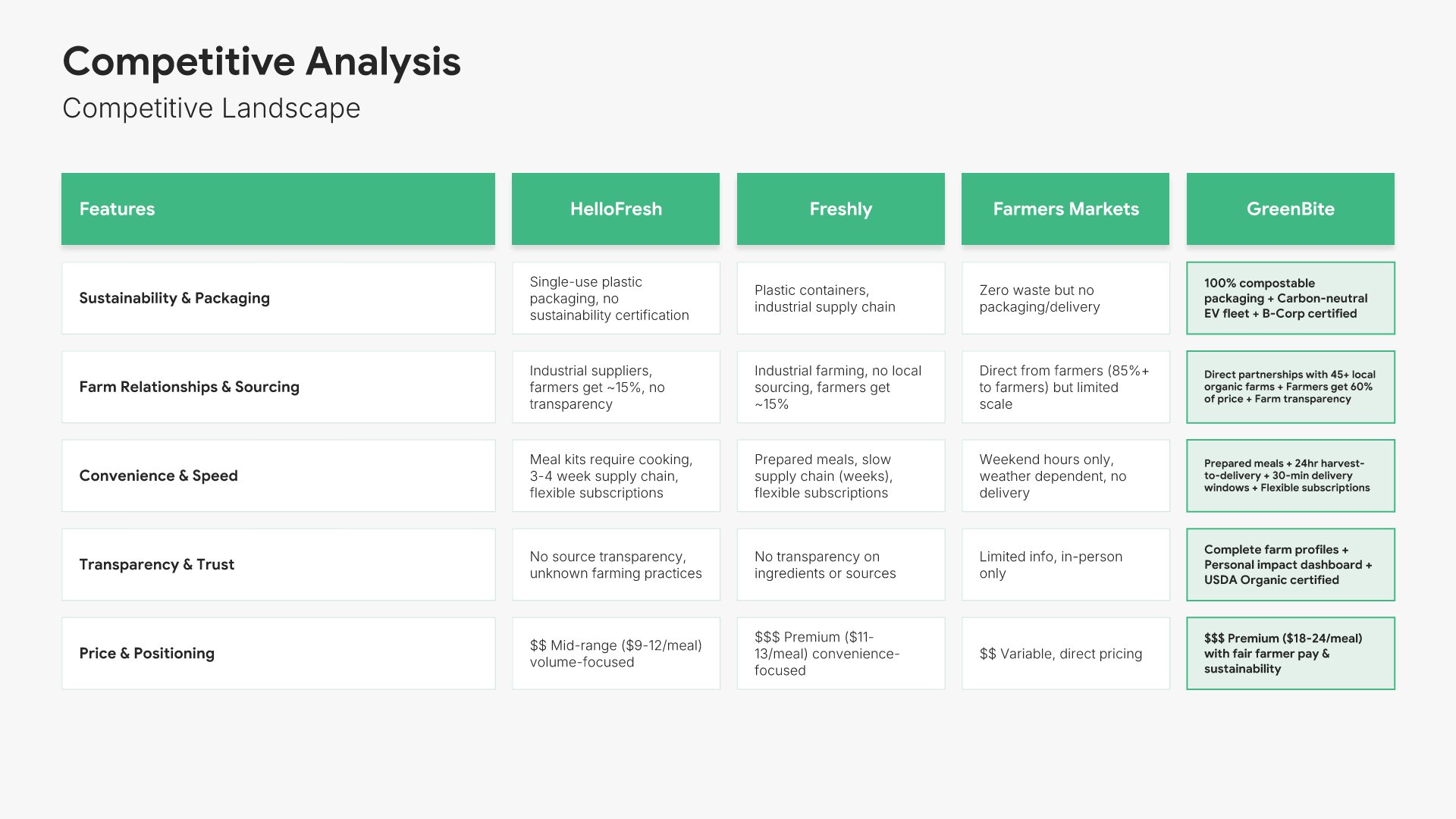This screenshot has height=819, width=1456.
Task: Select GreenBite's 45+ local organic farms cell
Action: (1290, 387)
